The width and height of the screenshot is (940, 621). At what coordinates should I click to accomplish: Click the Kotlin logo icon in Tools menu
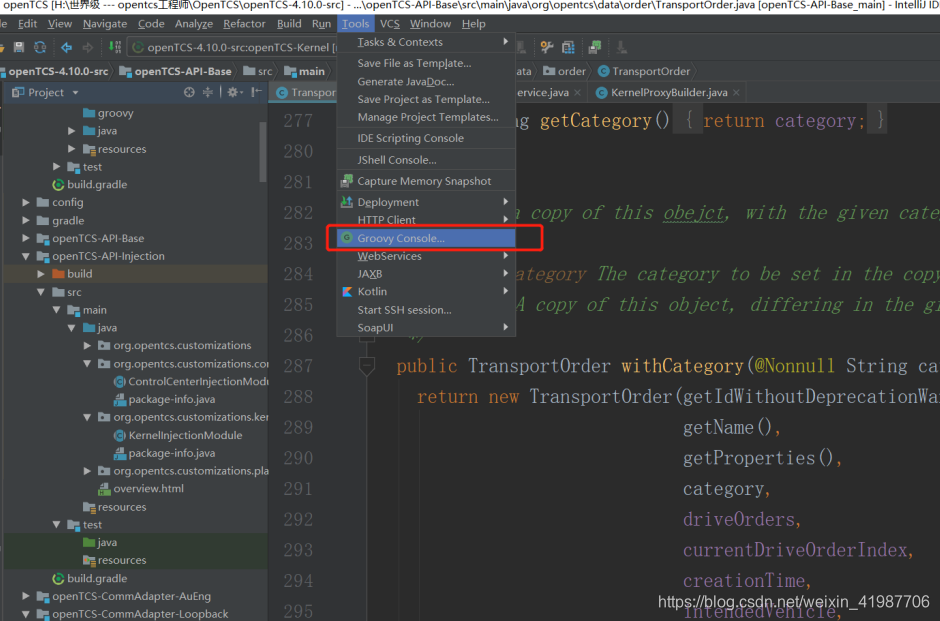tap(347, 292)
